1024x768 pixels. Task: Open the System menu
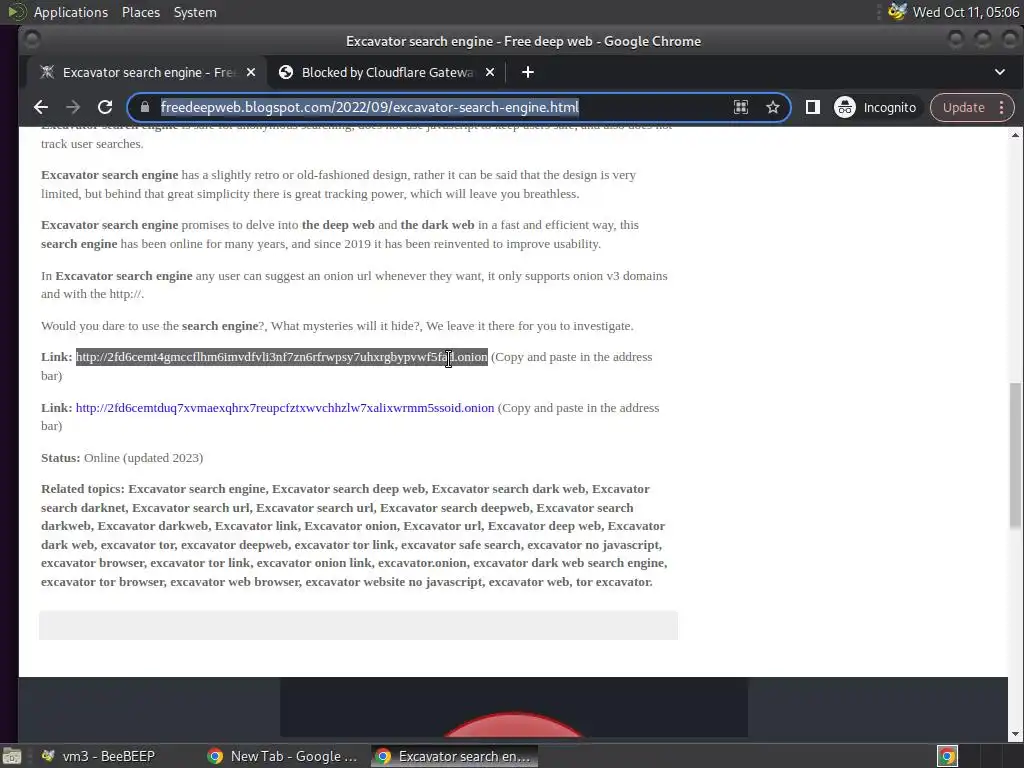click(195, 12)
